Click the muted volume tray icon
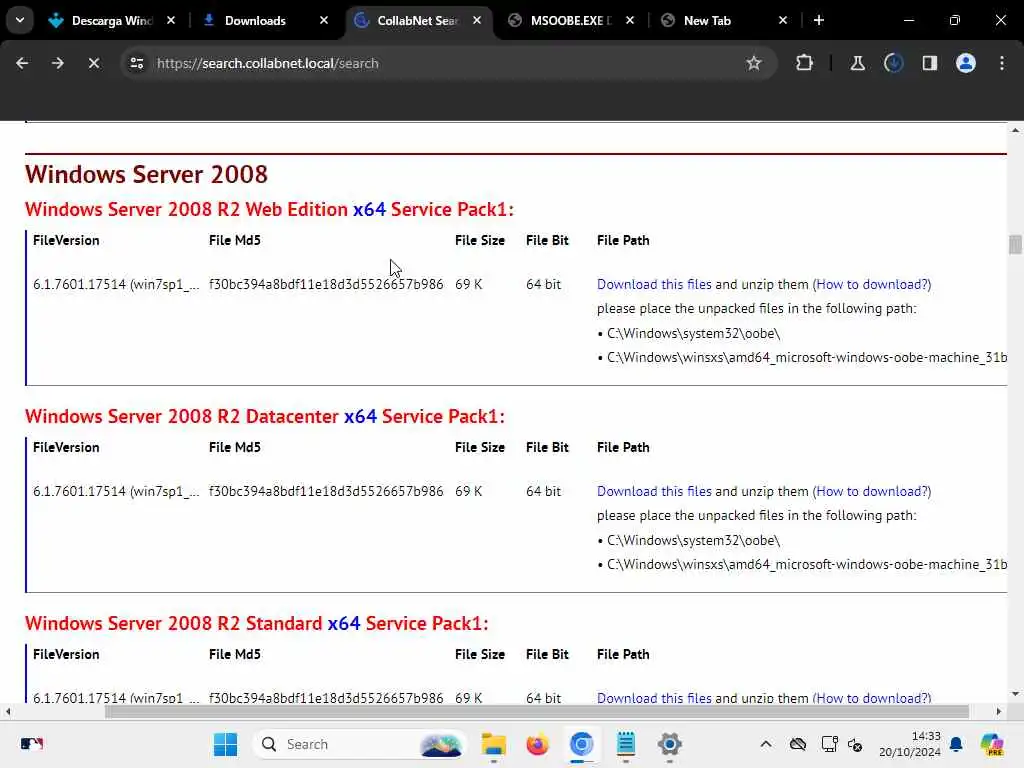Viewport: 1024px width, 768px height. point(855,744)
